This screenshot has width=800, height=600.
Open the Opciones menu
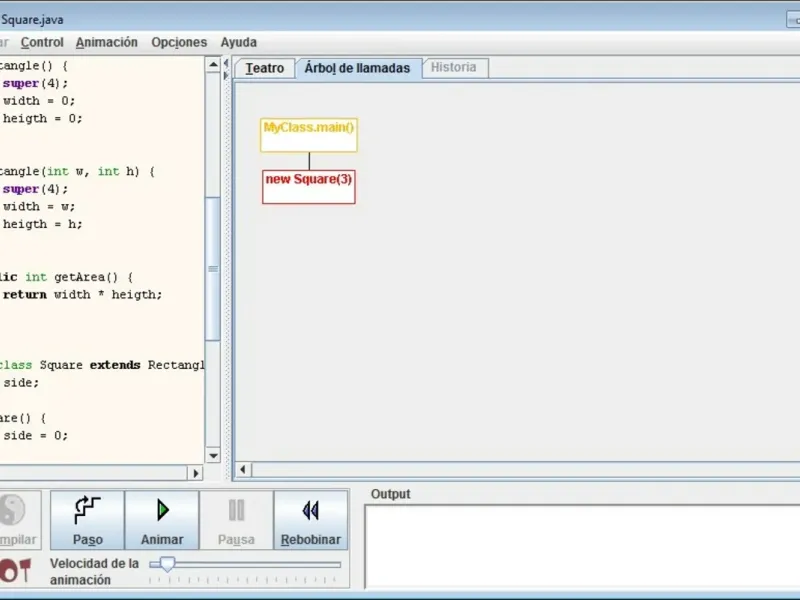point(179,42)
